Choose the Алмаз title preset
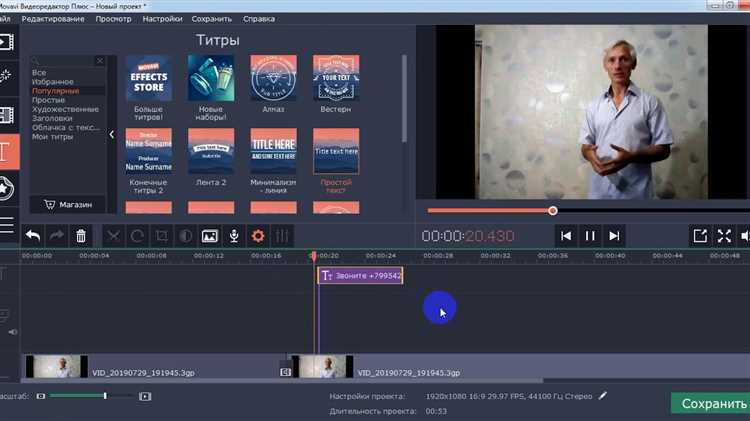The width and height of the screenshot is (750, 421). (x=274, y=78)
